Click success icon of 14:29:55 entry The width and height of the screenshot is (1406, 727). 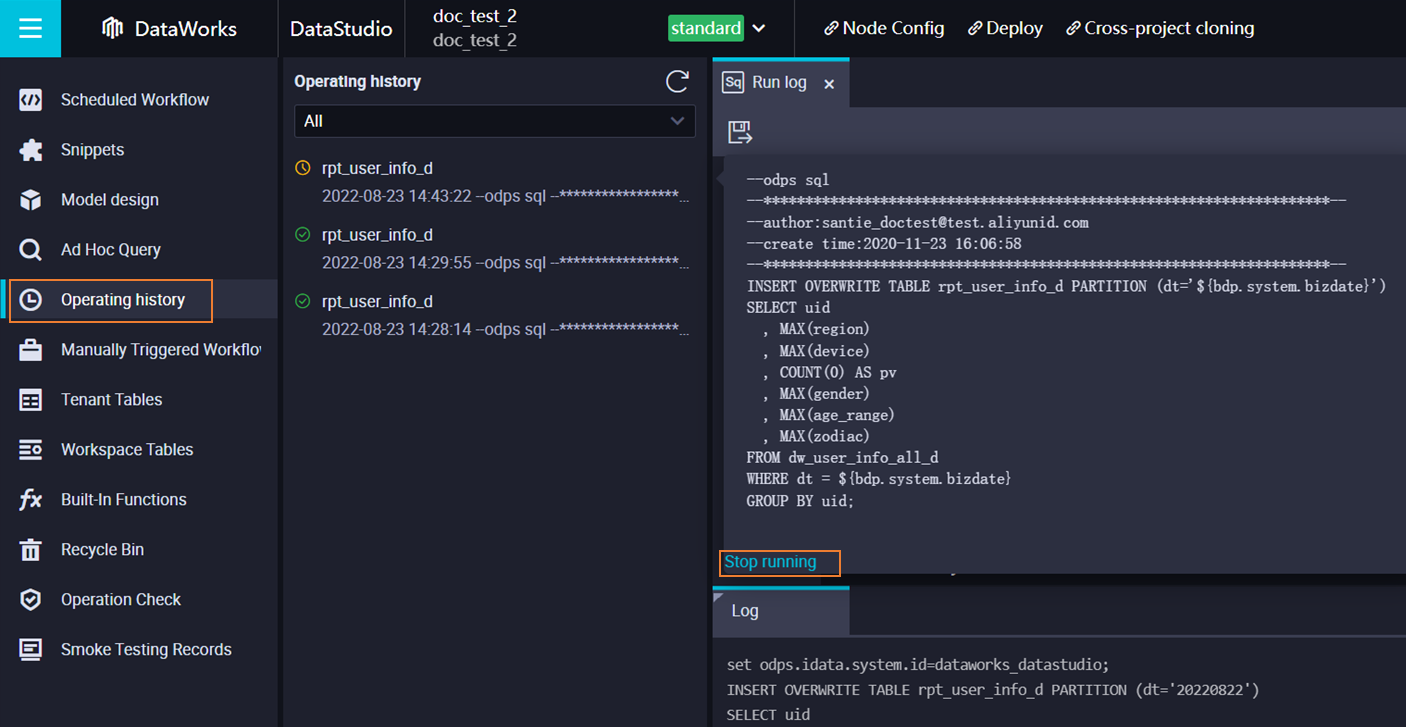pyautogui.click(x=303, y=235)
